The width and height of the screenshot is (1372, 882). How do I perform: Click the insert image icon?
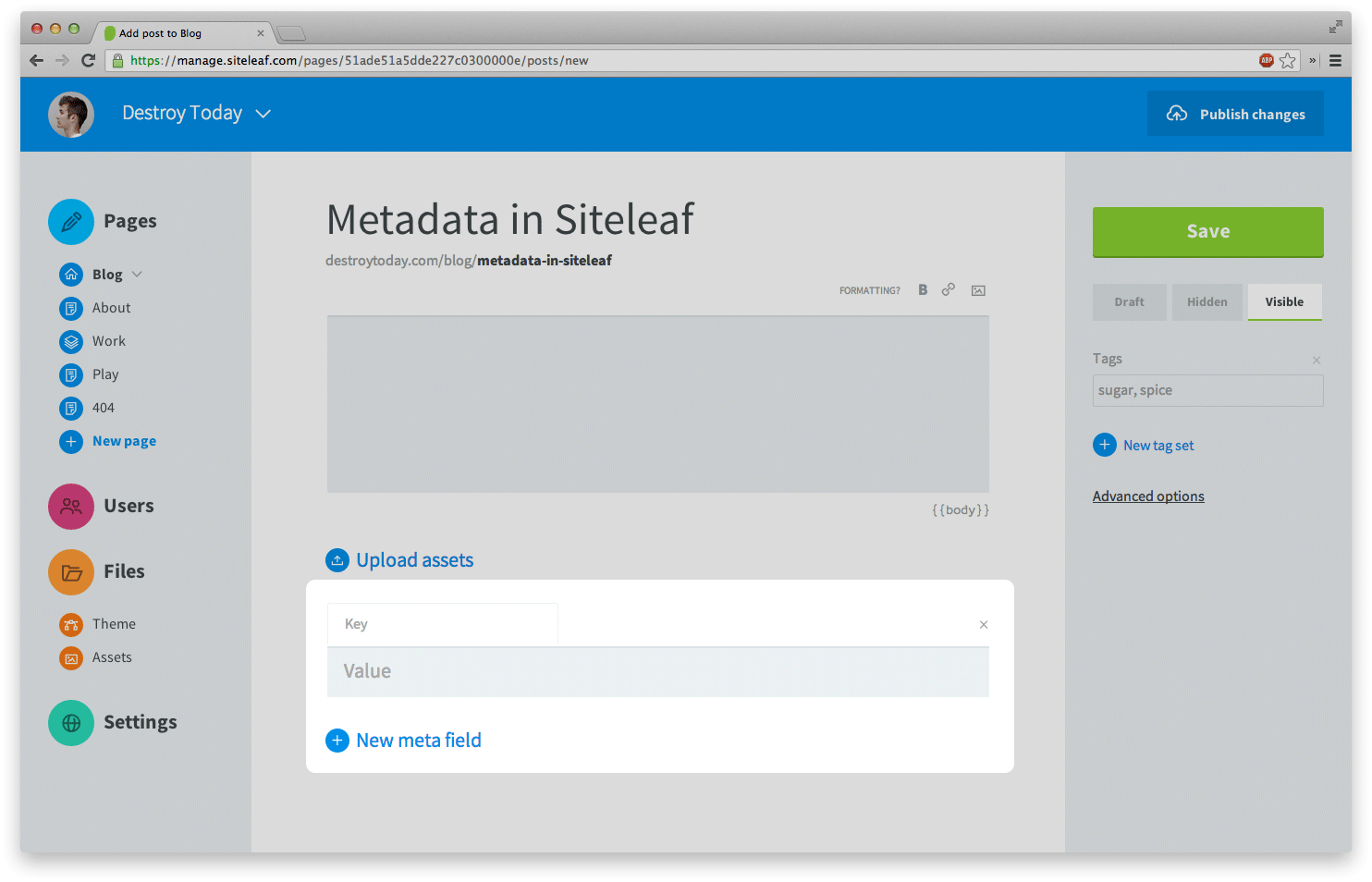point(978,290)
